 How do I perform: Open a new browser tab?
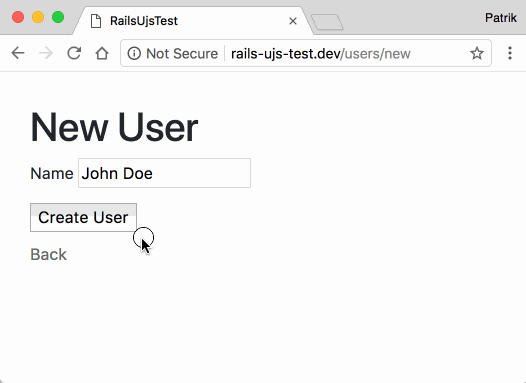pos(327,22)
